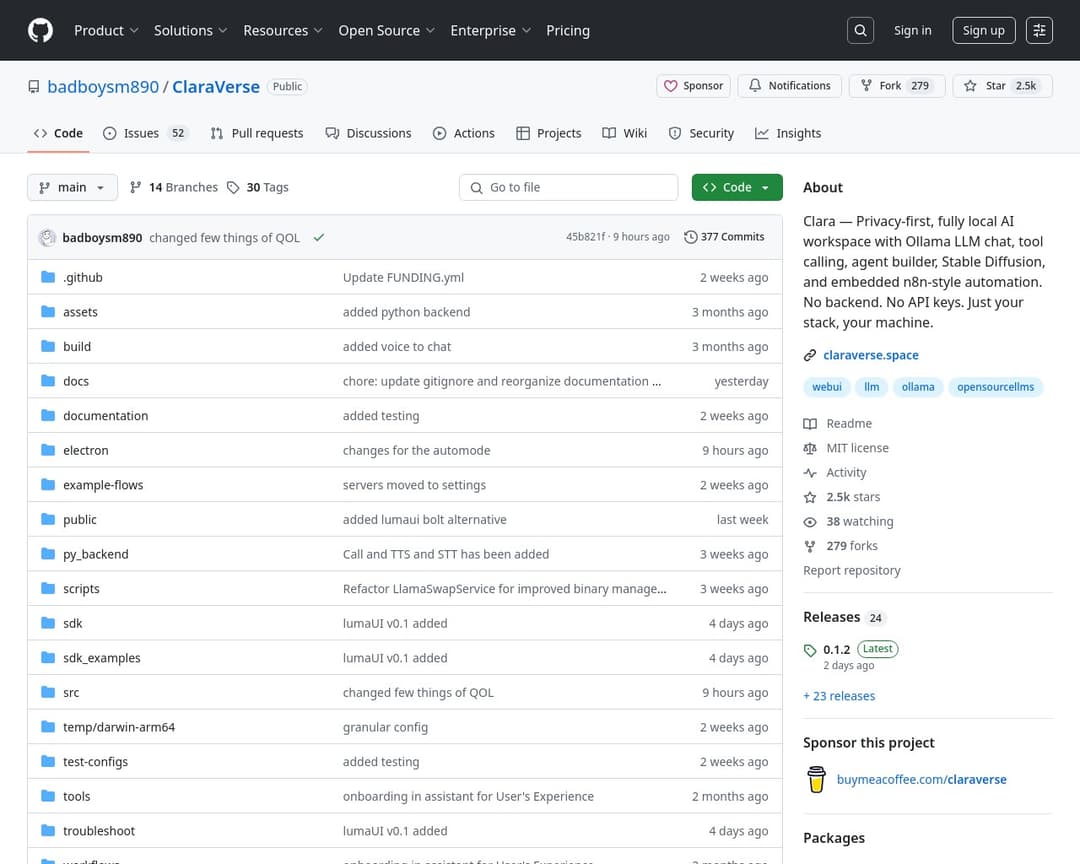The width and height of the screenshot is (1080, 864).
Task: Open the buymeacoffee.com/claraverse sponsor link
Action: tap(922, 780)
